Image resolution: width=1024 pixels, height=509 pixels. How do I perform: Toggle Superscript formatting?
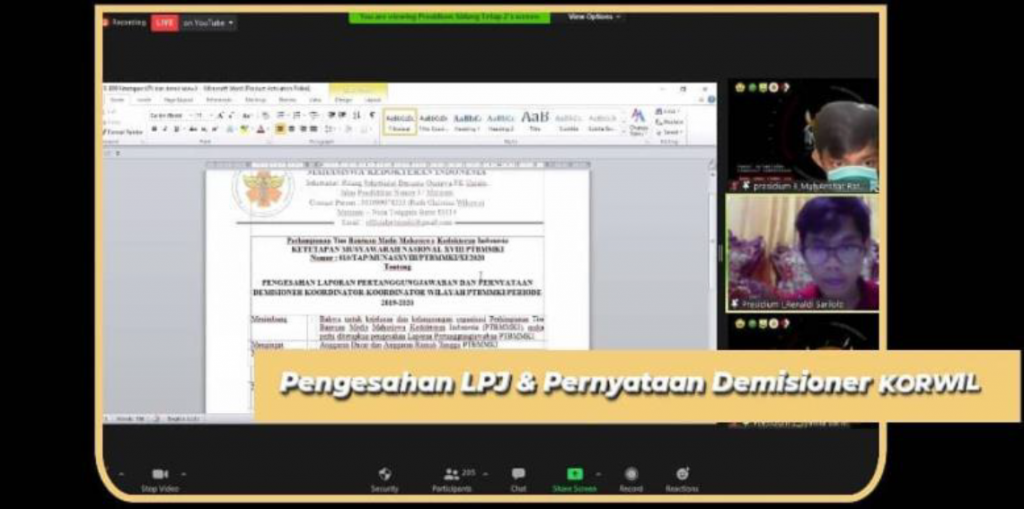215,129
